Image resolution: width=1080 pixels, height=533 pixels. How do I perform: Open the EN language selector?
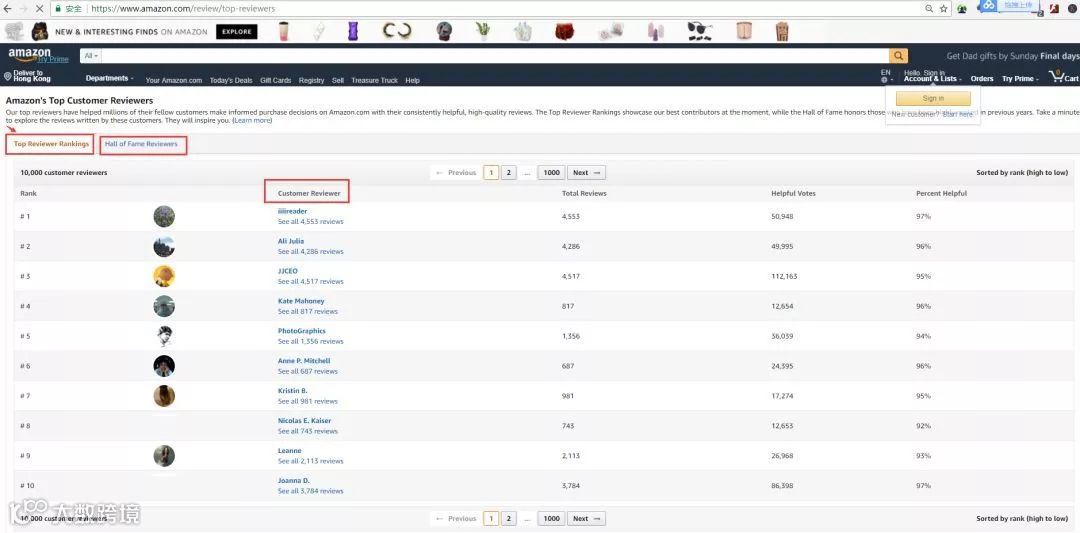[x=886, y=76]
